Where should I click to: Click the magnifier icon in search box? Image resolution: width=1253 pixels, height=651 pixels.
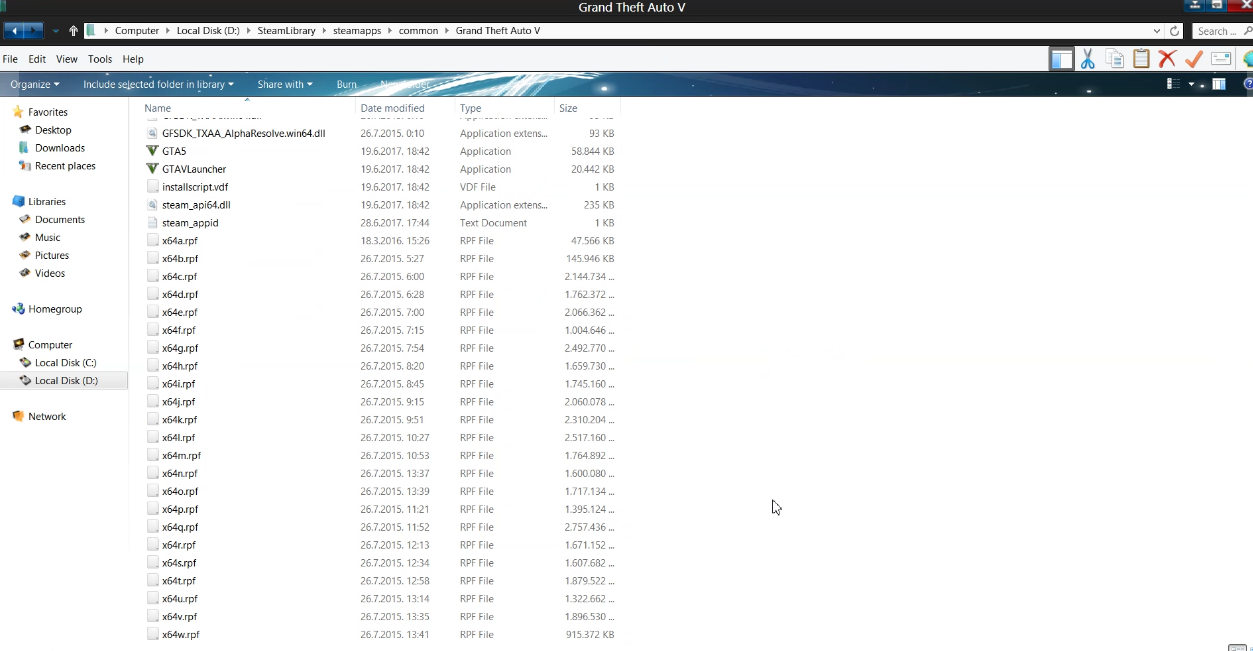point(1247,31)
